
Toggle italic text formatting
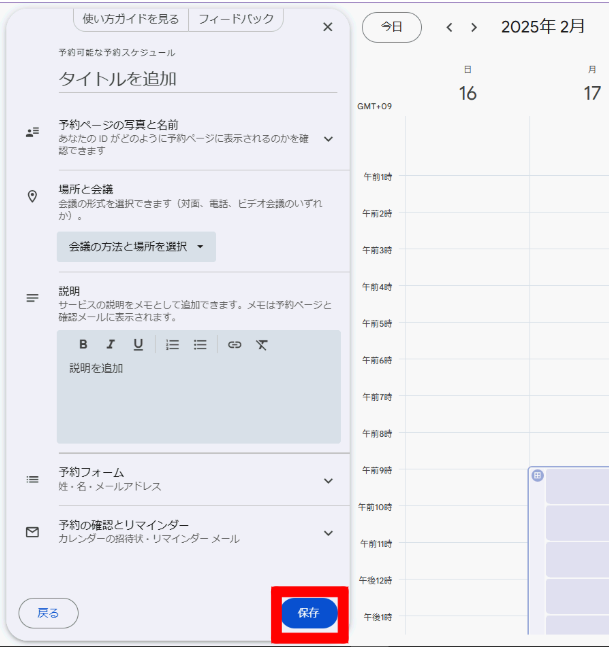pyautogui.click(x=110, y=344)
